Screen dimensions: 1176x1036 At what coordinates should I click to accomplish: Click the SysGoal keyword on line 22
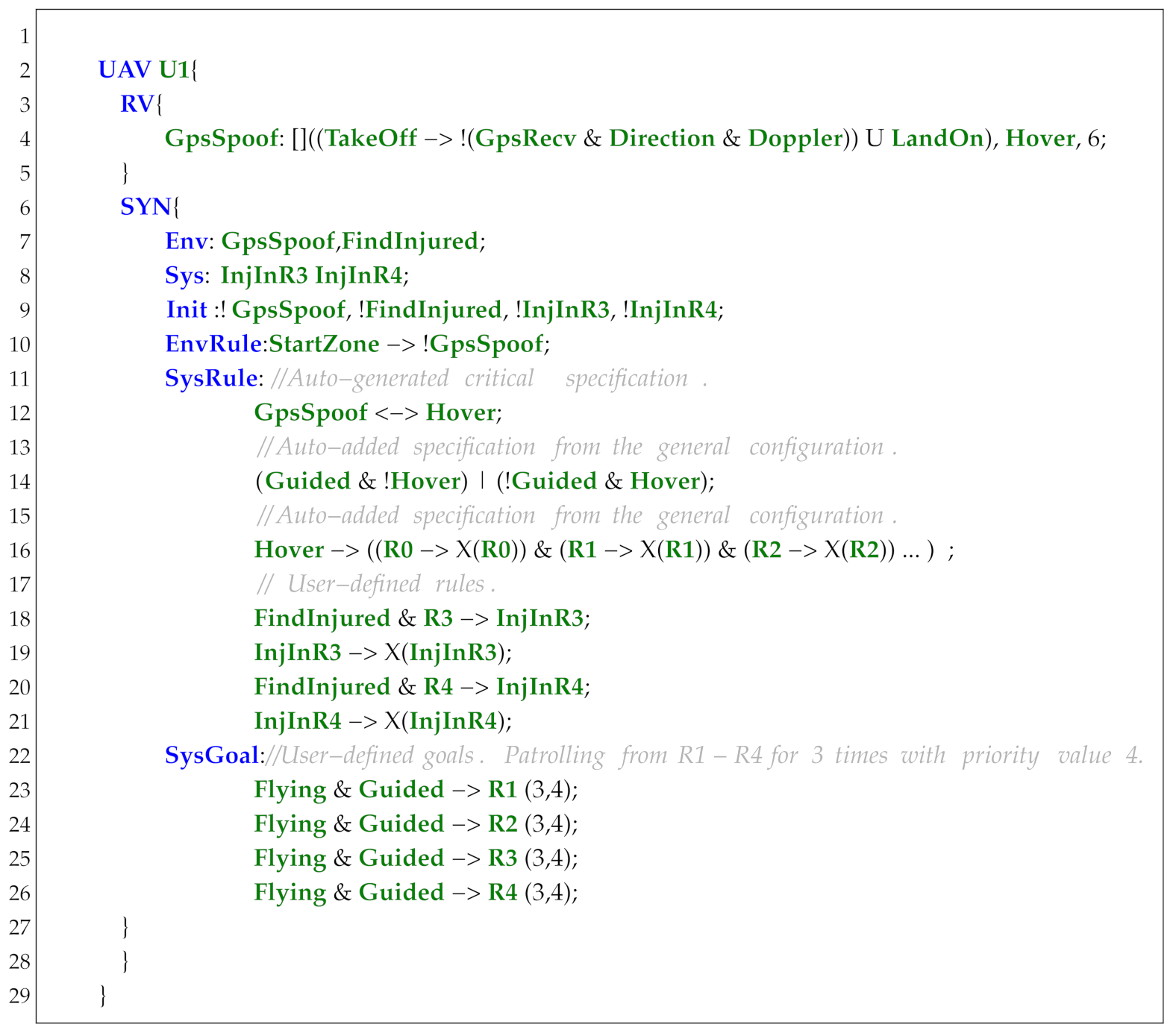[x=211, y=756]
